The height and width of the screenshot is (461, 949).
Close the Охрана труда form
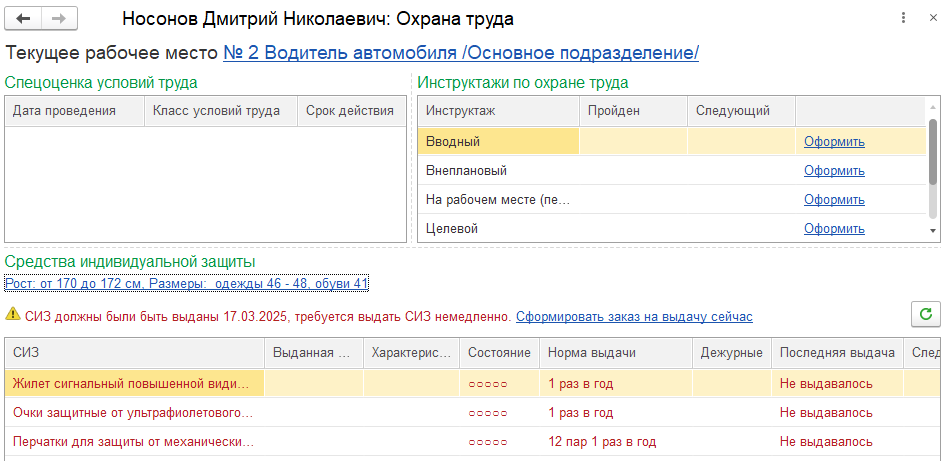tap(932, 19)
